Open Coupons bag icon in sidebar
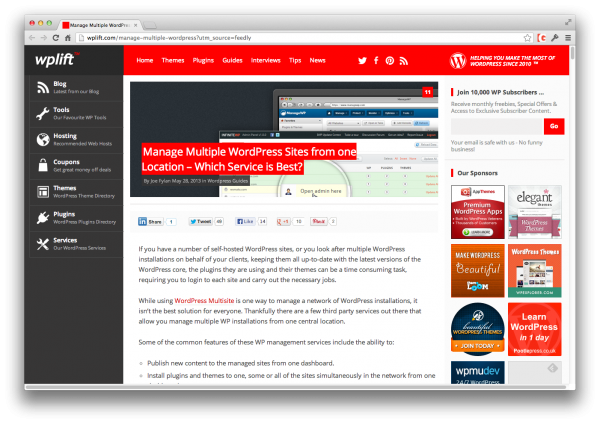Screen dimensions: 600x424 43,165
